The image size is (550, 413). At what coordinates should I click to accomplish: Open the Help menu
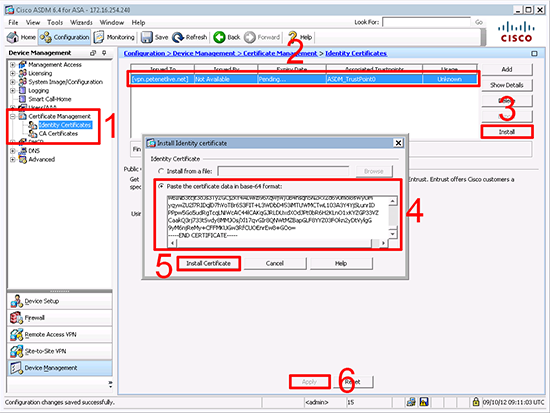(x=138, y=22)
